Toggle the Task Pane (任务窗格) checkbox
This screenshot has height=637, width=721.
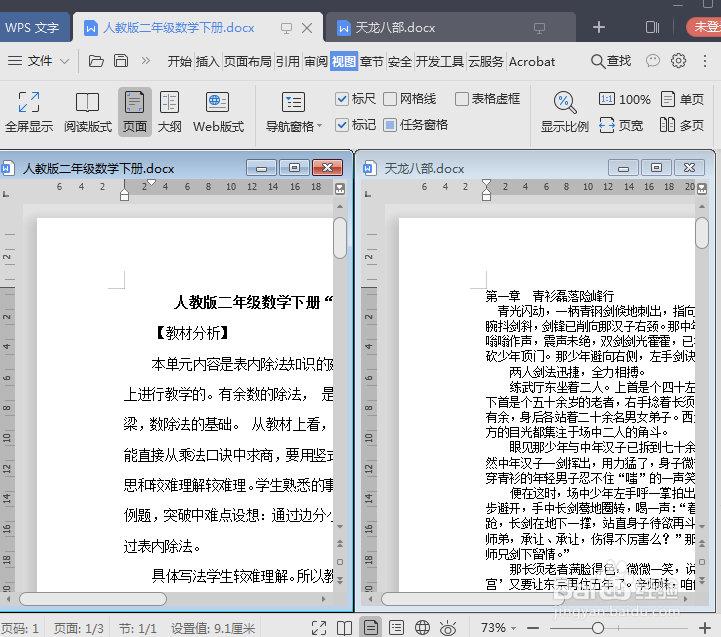(389, 125)
